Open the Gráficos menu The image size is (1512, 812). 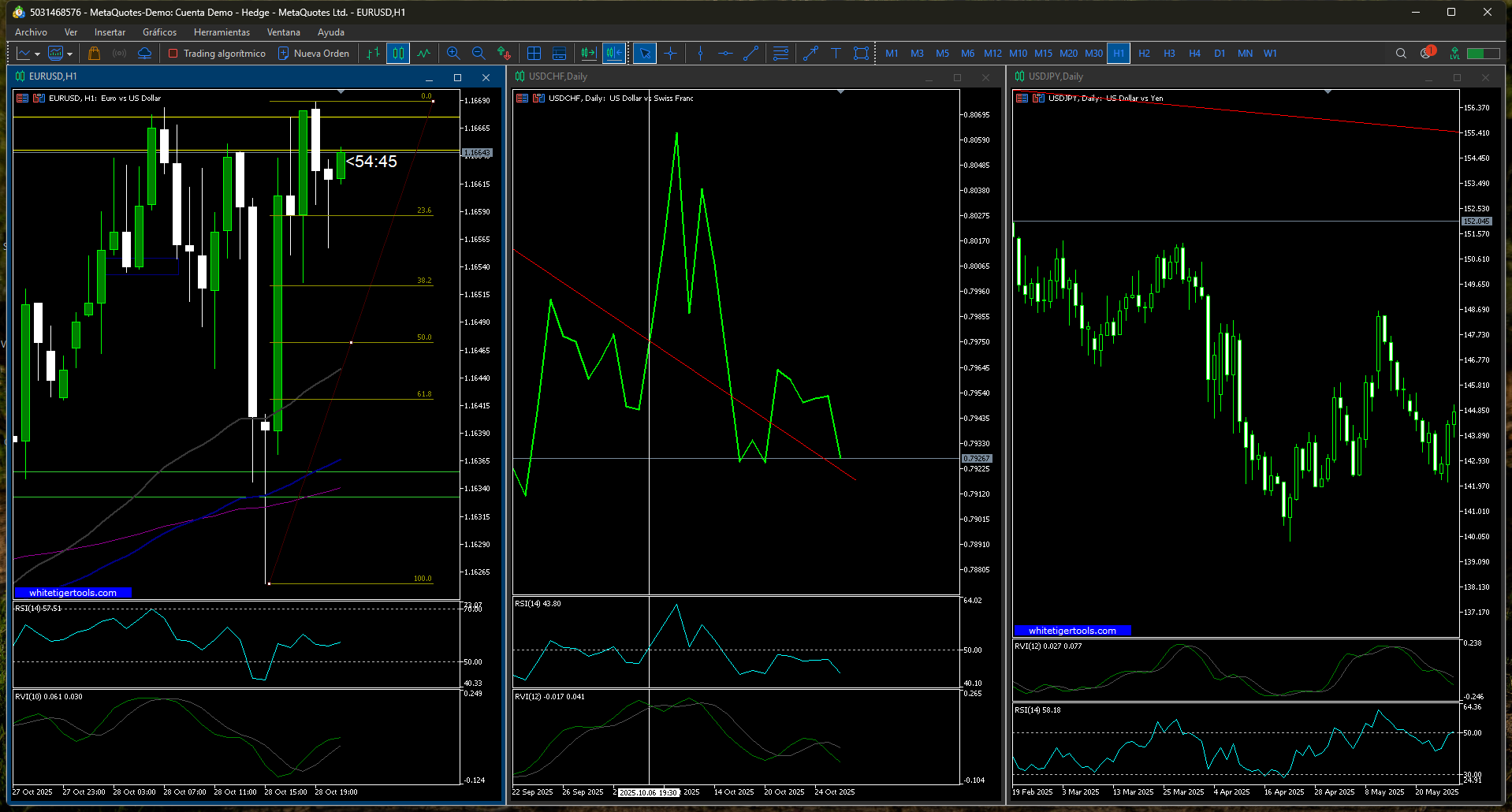158,32
